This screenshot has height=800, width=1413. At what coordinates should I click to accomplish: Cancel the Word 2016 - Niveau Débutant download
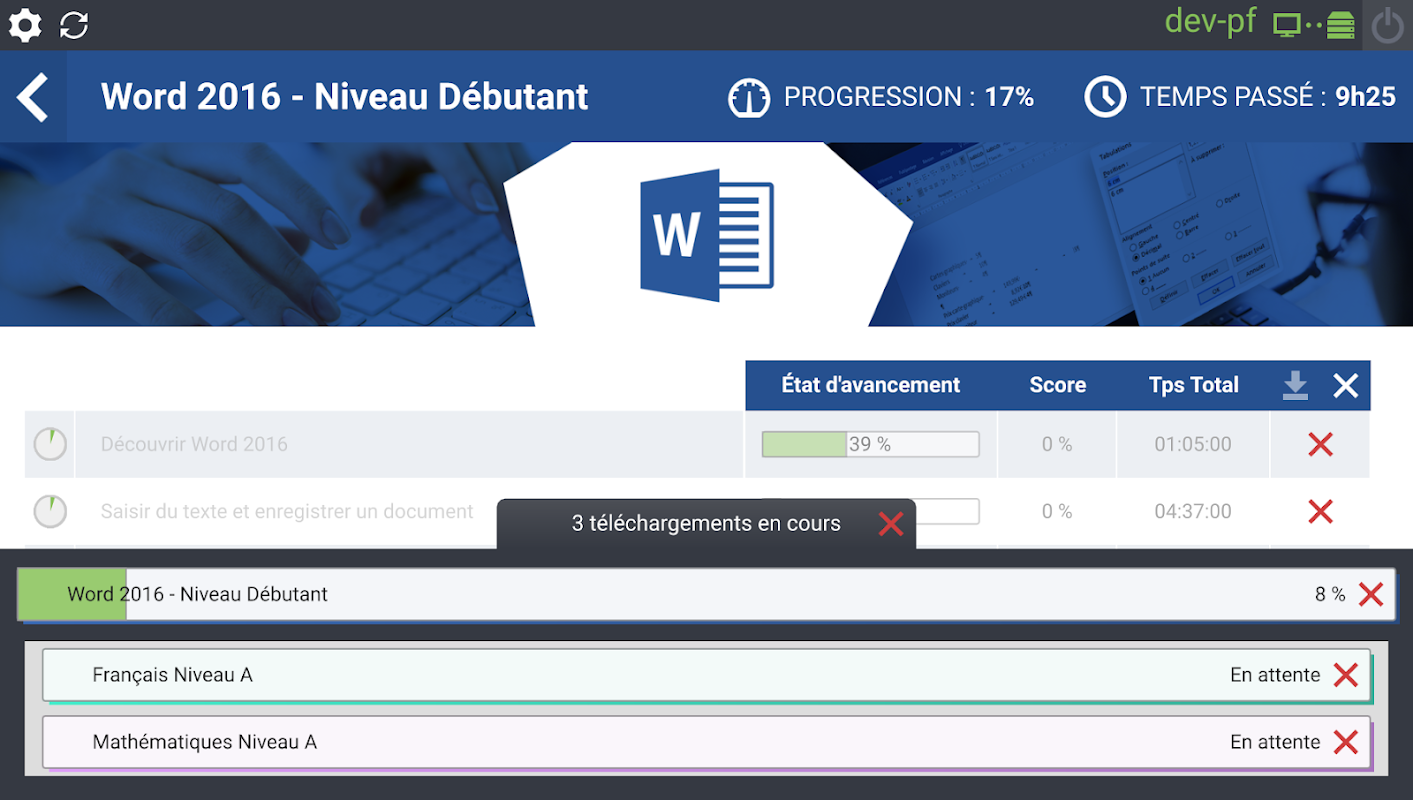(1371, 594)
